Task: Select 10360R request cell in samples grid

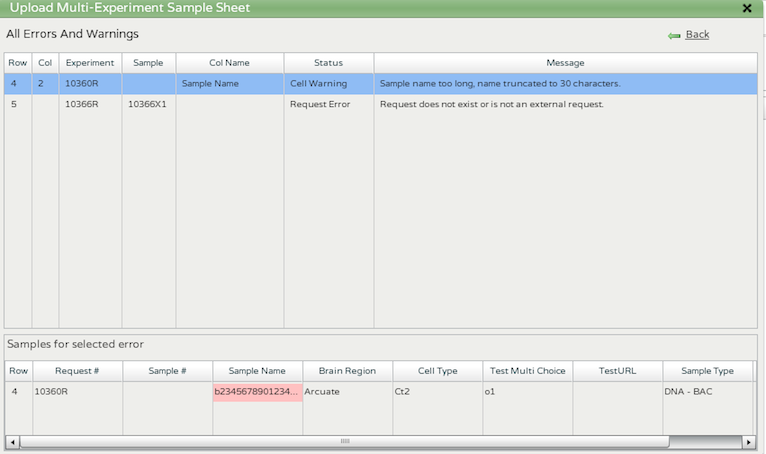Action: pyautogui.click(x=77, y=392)
